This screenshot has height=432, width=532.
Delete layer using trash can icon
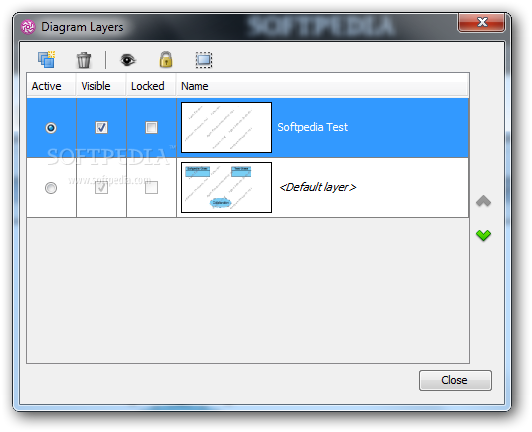click(x=84, y=60)
